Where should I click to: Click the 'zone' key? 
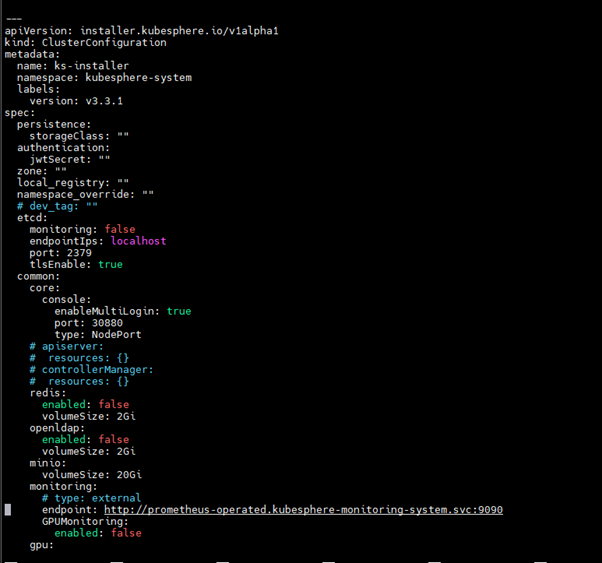point(32,171)
